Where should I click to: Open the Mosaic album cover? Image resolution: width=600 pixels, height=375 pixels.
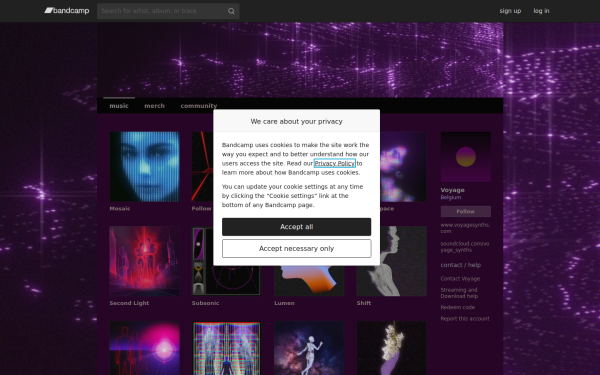pyautogui.click(x=144, y=166)
